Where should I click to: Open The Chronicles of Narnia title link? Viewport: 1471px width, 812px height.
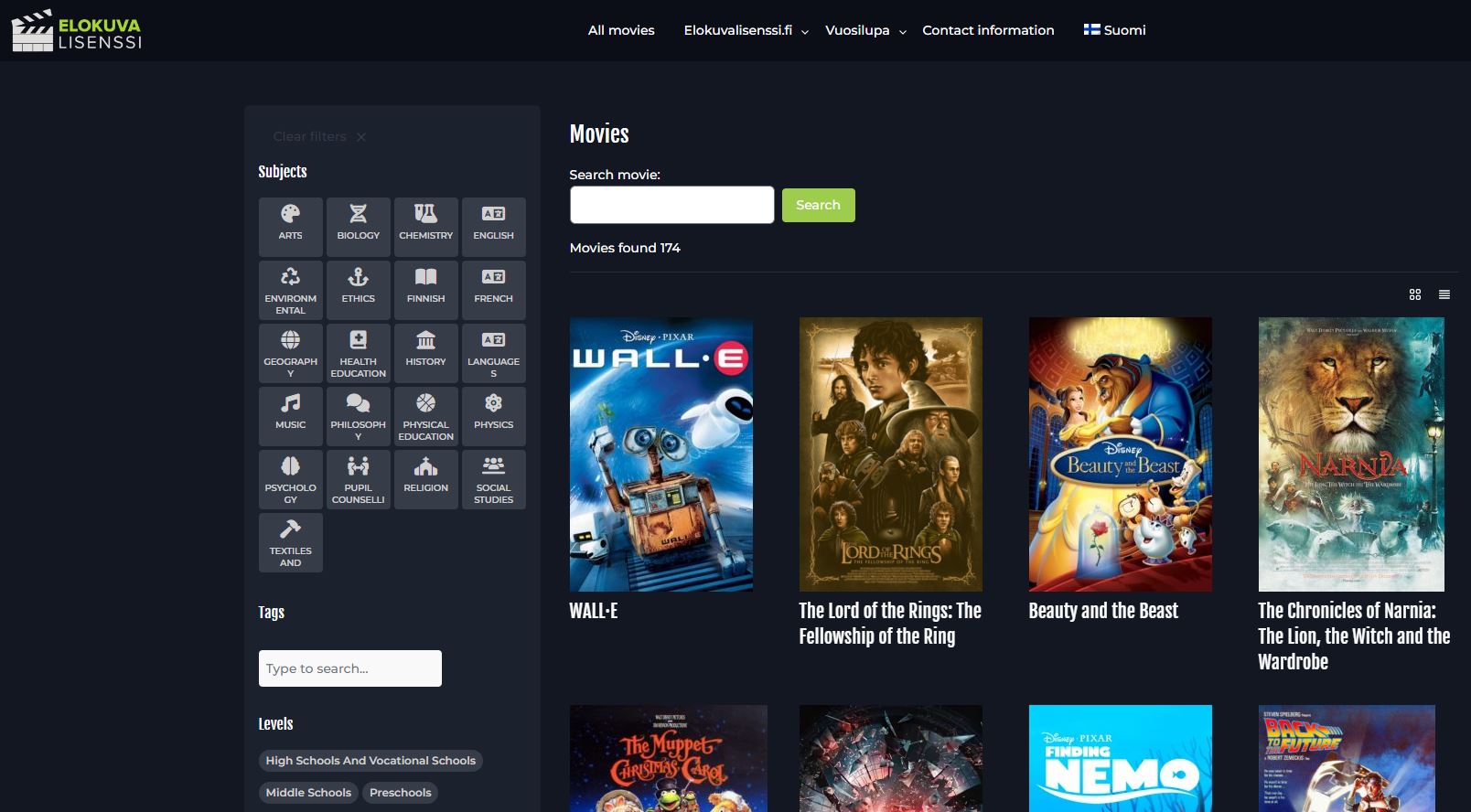point(1354,636)
